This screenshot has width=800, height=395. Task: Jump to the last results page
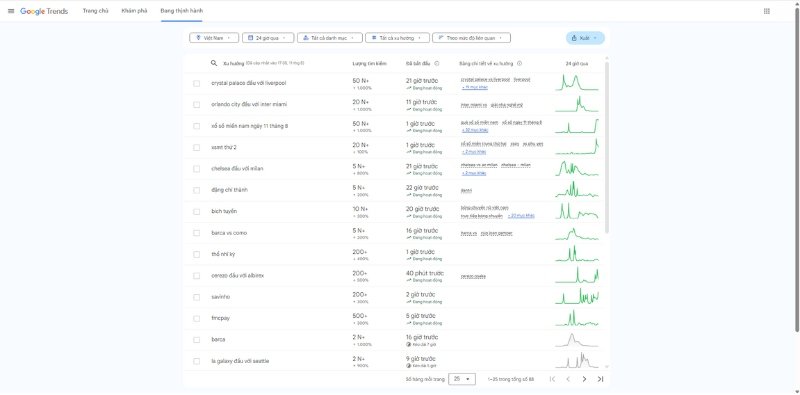click(x=600, y=379)
